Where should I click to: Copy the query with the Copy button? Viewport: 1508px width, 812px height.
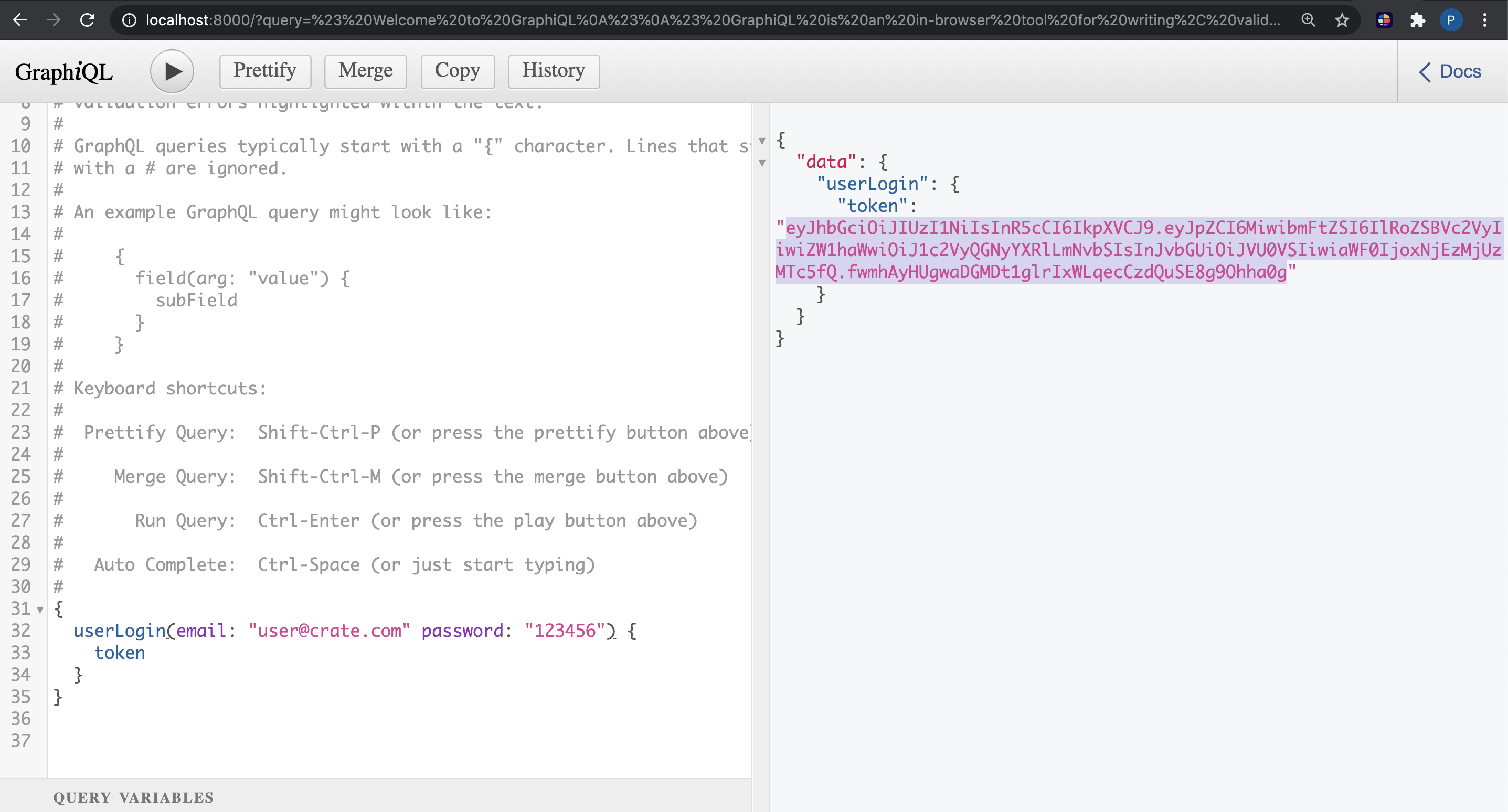coord(457,71)
